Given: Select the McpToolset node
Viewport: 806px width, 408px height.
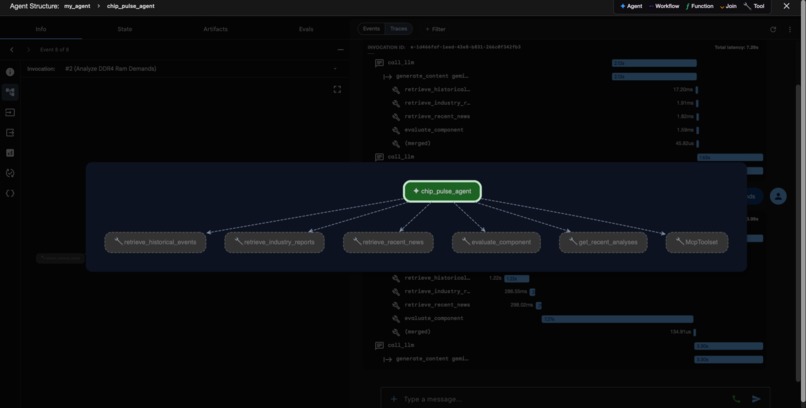Looking at the screenshot, I should point(697,242).
